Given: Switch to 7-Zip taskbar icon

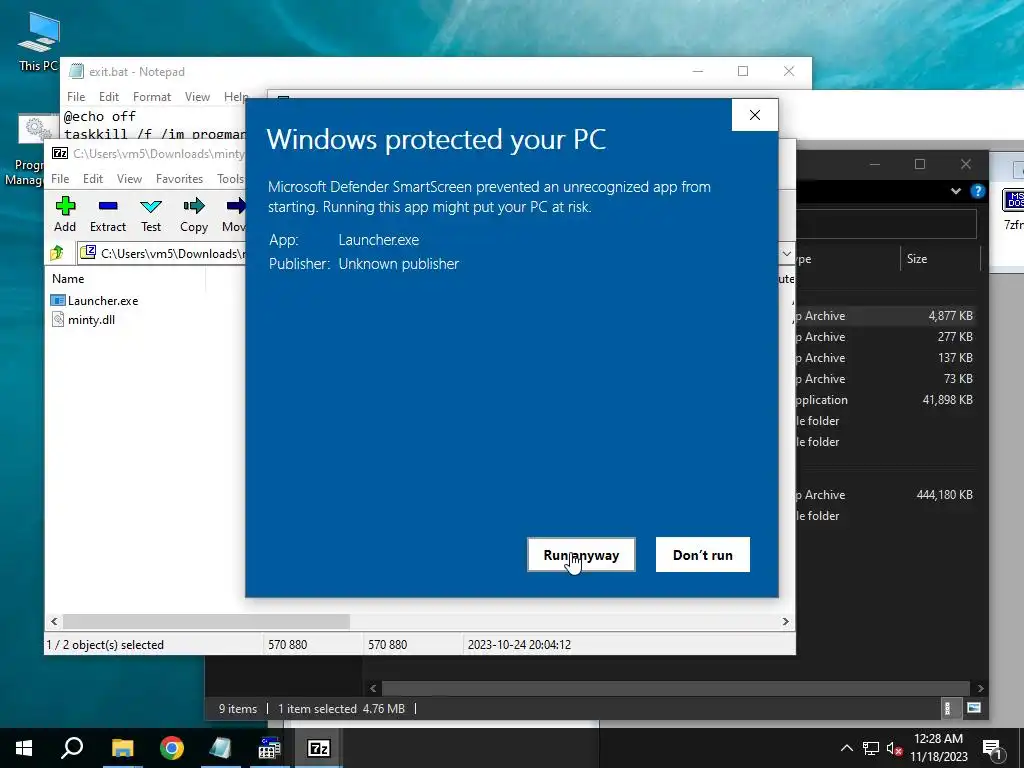Looking at the screenshot, I should 318,748.
